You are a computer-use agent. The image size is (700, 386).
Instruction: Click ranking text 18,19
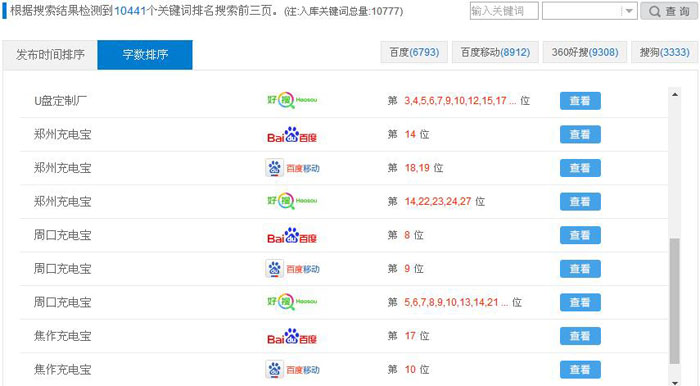[417, 168]
